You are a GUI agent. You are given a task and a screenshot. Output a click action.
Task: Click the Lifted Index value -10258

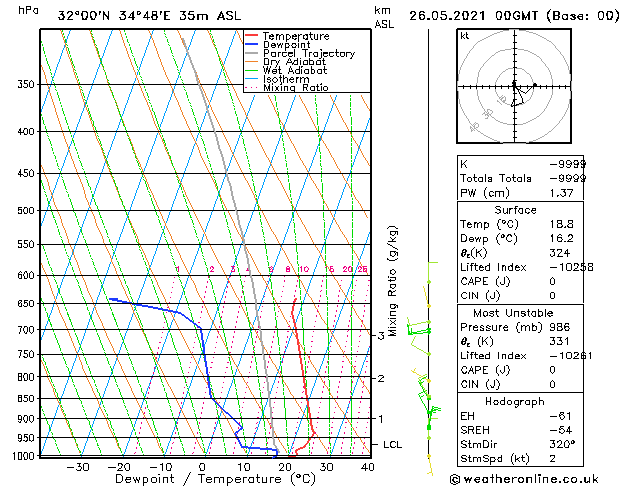(x=571, y=267)
